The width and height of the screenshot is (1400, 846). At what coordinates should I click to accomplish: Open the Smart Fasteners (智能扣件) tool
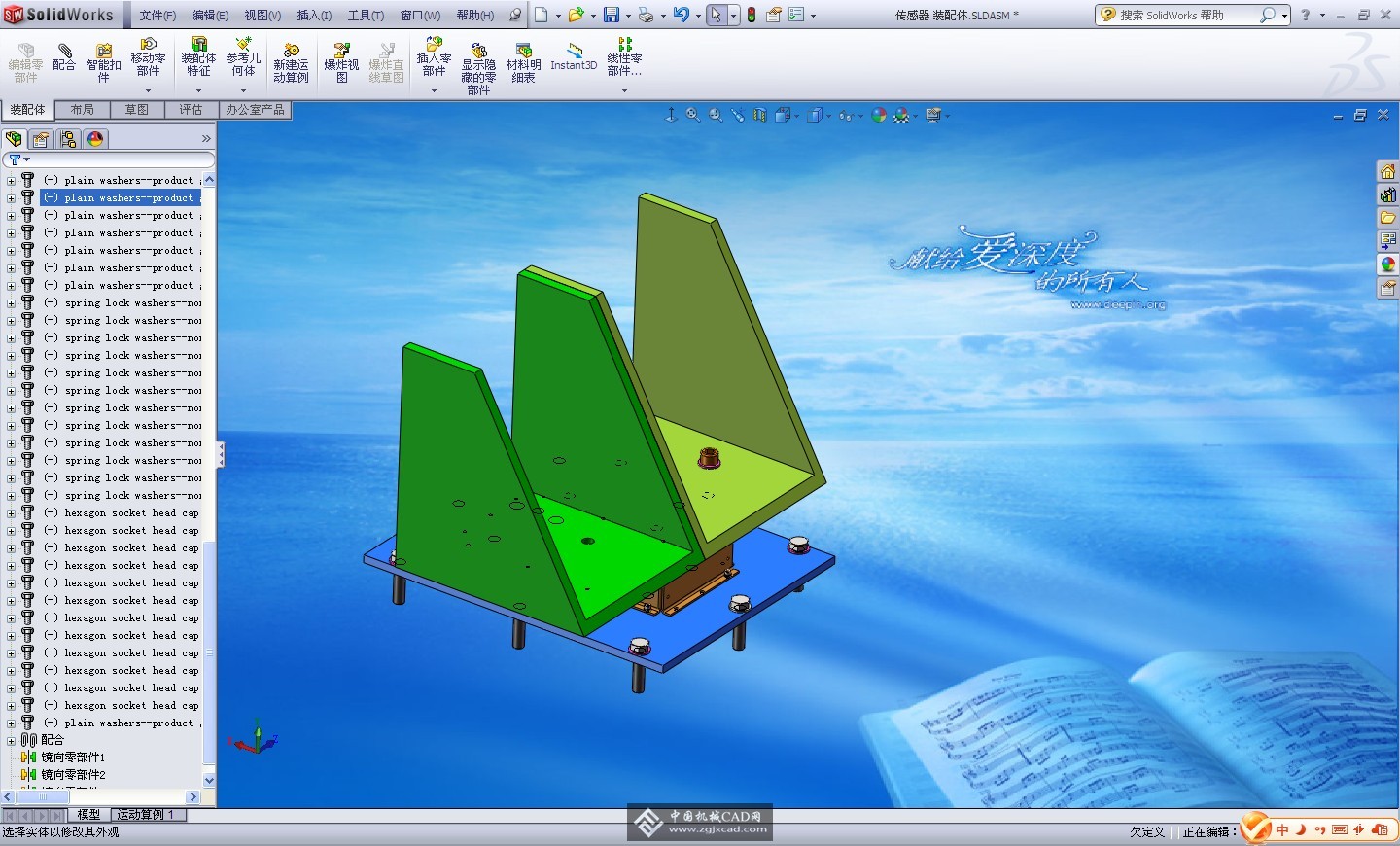coord(103,62)
